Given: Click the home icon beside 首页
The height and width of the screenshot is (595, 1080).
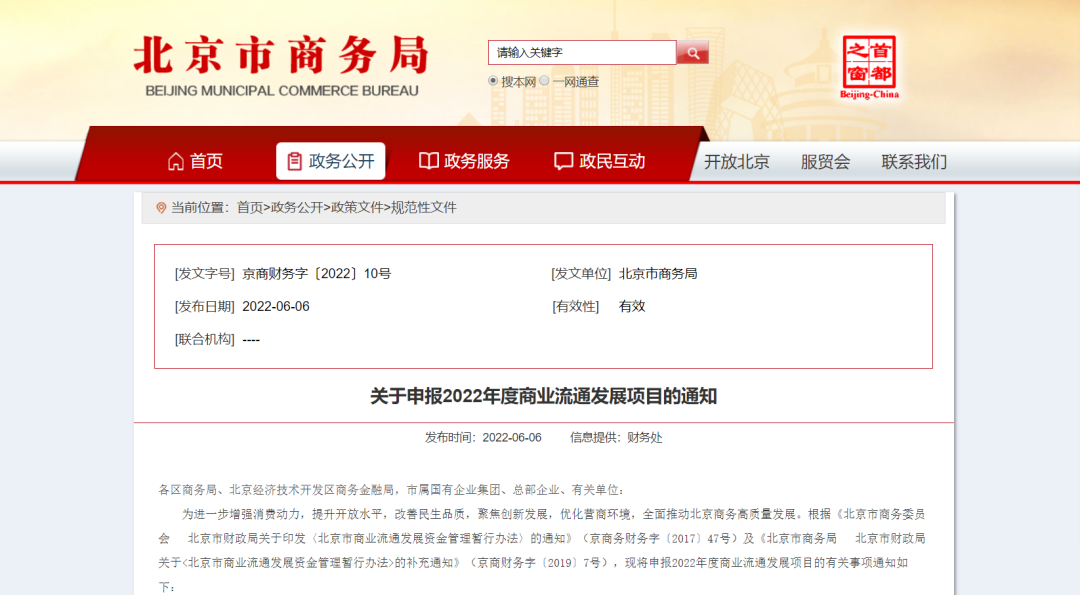Looking at the screenshot, I should click(176, 161).
